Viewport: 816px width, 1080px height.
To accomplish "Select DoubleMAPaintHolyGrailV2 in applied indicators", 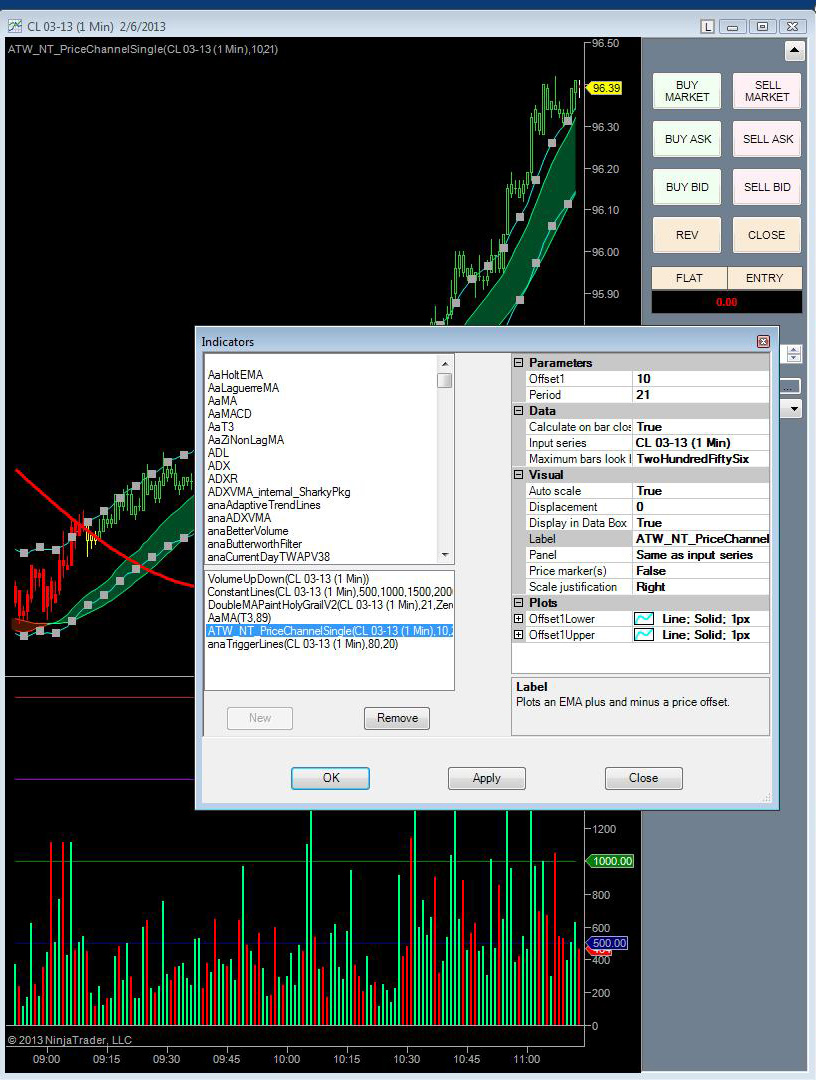I will click(x=329, y=605).
